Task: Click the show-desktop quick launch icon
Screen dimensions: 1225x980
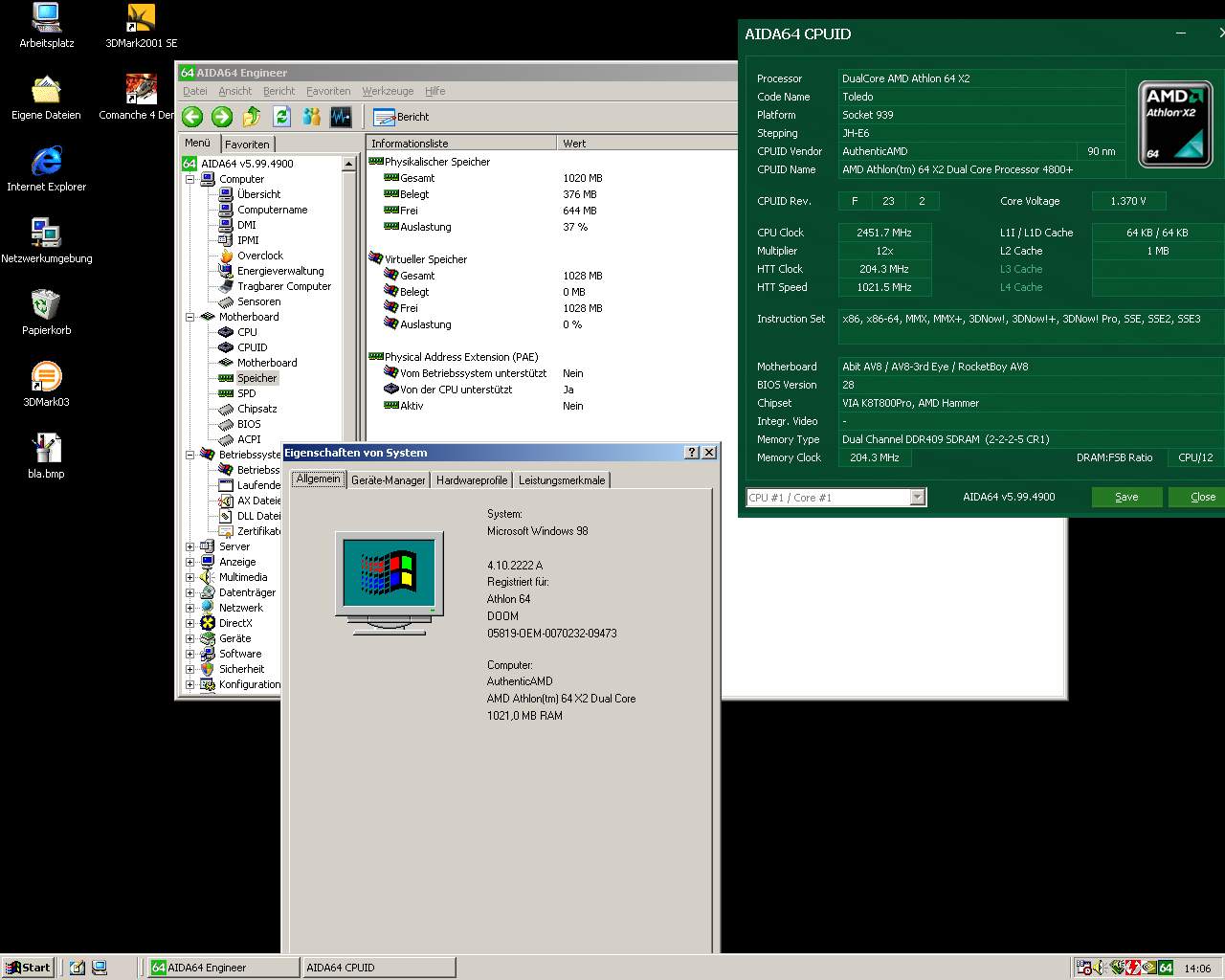Action: 78,968
